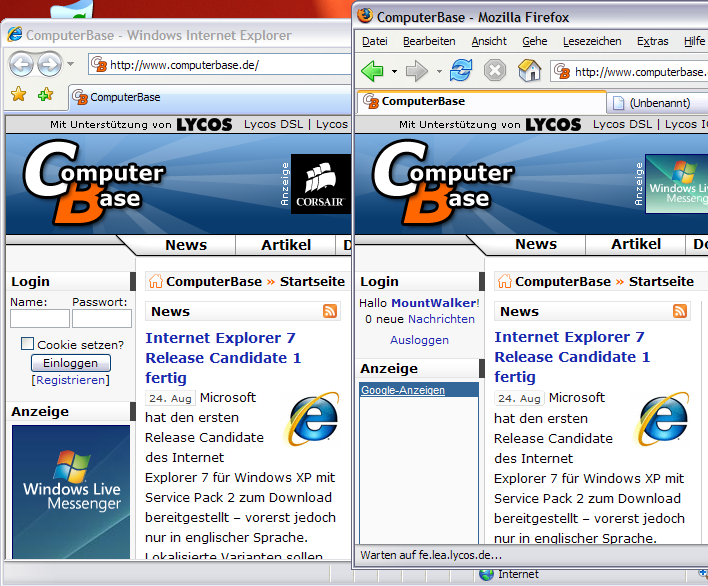Click the Firefox URL field
The height and width of the screenshot is (586, 708).
(x=629, y=72)
